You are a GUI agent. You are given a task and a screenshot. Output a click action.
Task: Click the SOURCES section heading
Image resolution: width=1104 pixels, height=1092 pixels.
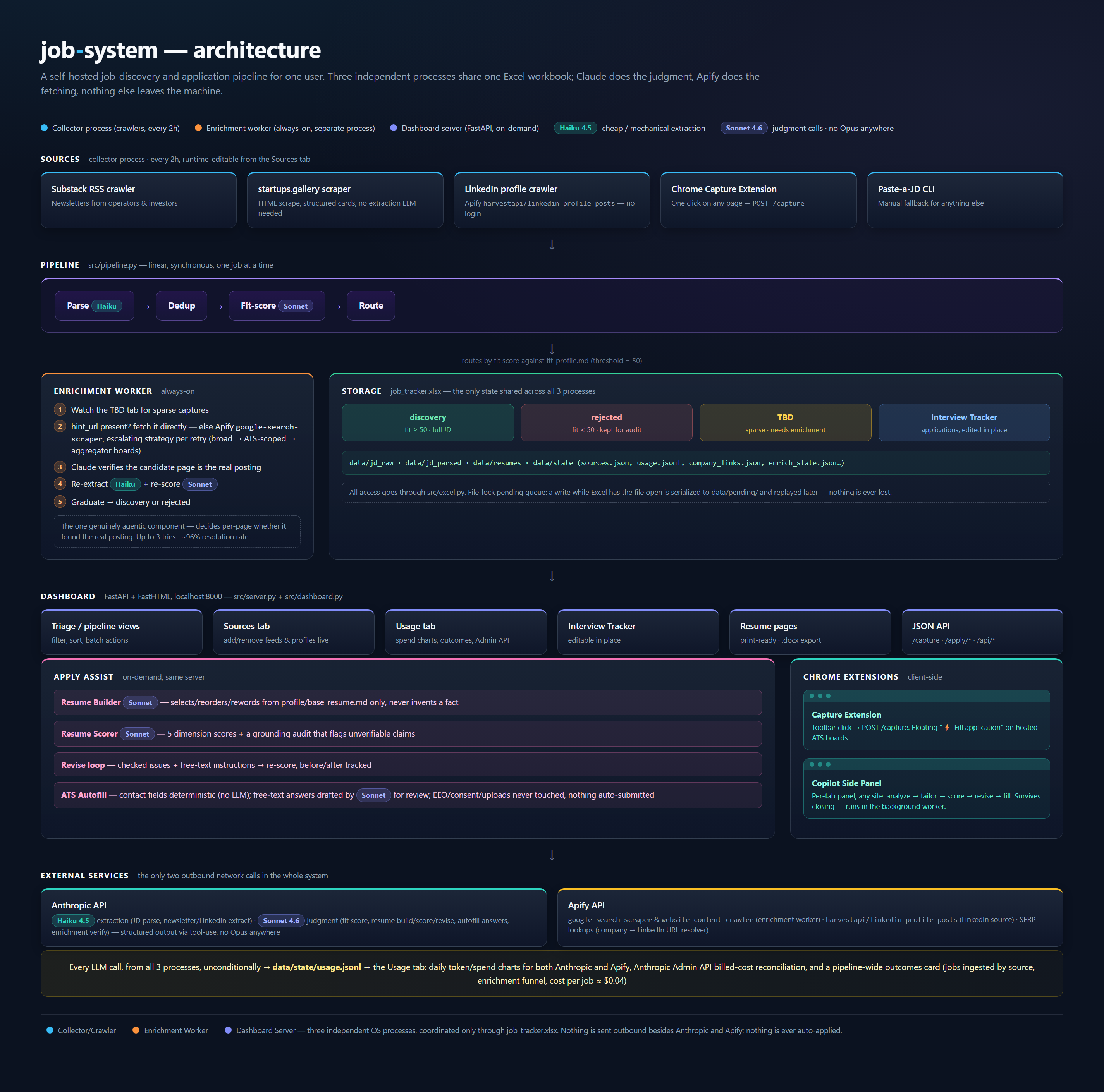[x=60, y=159]
